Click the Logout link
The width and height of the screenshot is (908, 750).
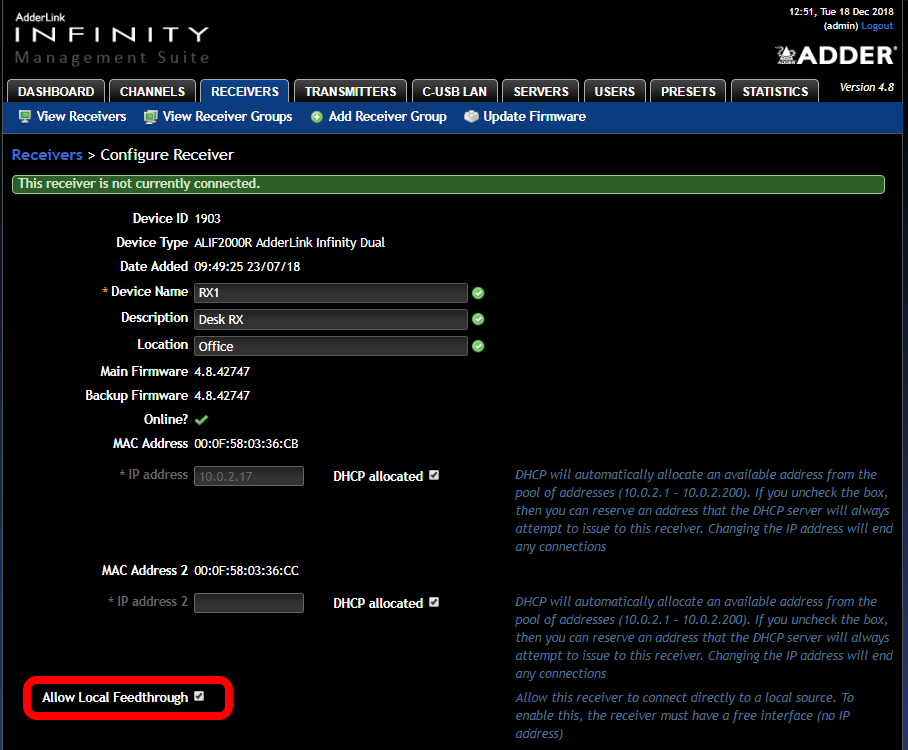877,26
